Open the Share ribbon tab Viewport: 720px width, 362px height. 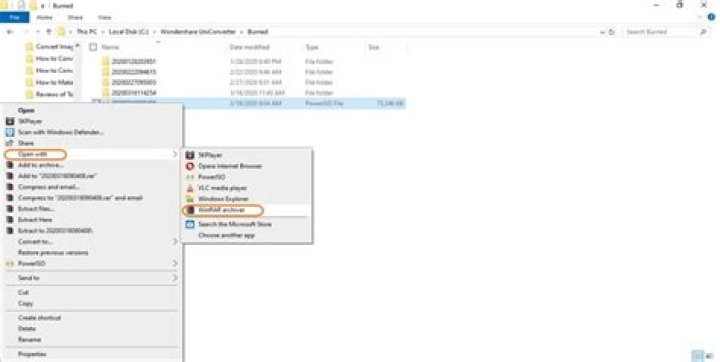[x=75, y=17]
